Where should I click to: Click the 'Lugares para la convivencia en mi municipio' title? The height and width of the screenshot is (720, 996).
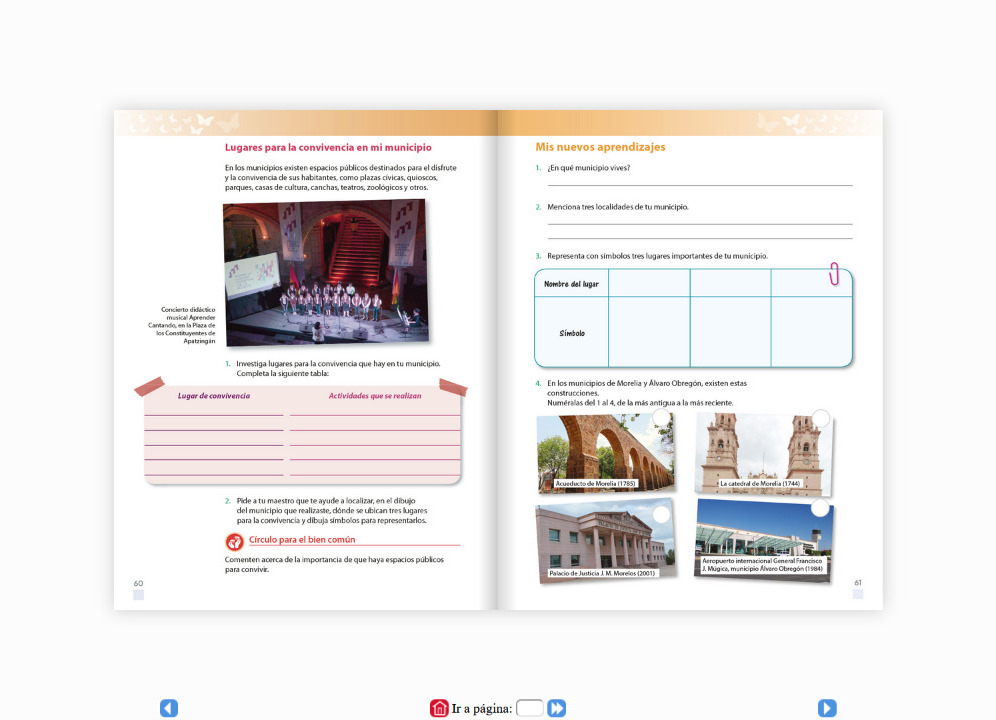(328, 147)
